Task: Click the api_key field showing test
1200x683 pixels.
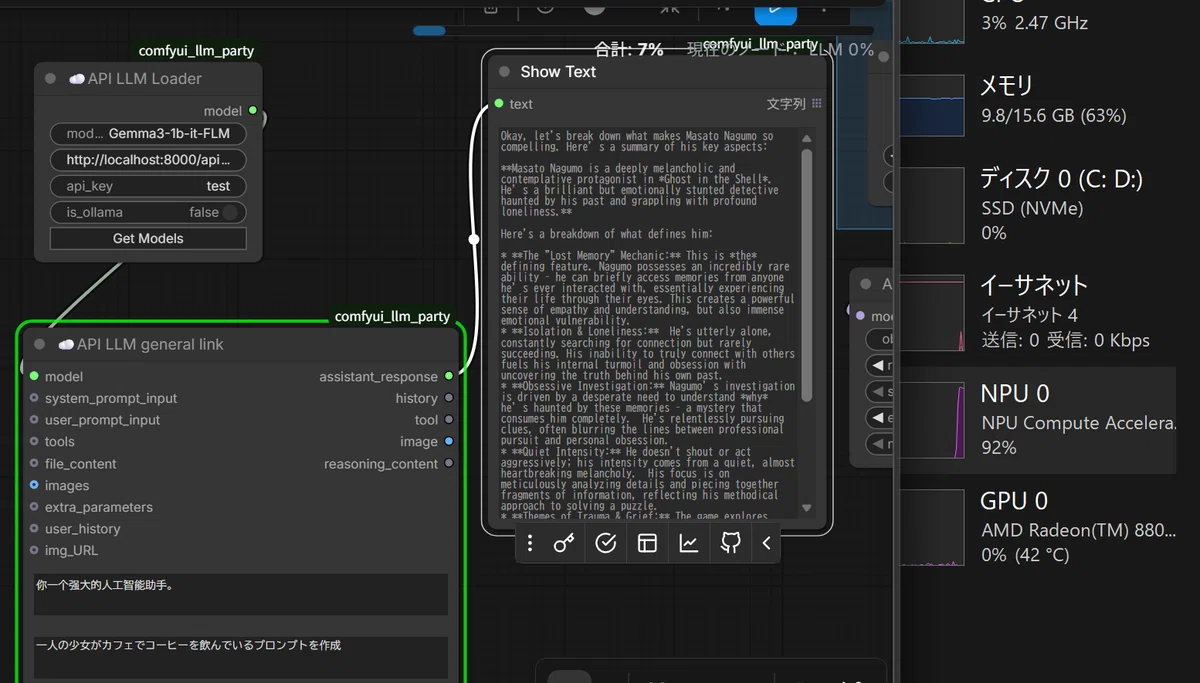Action: click(148, 186)
